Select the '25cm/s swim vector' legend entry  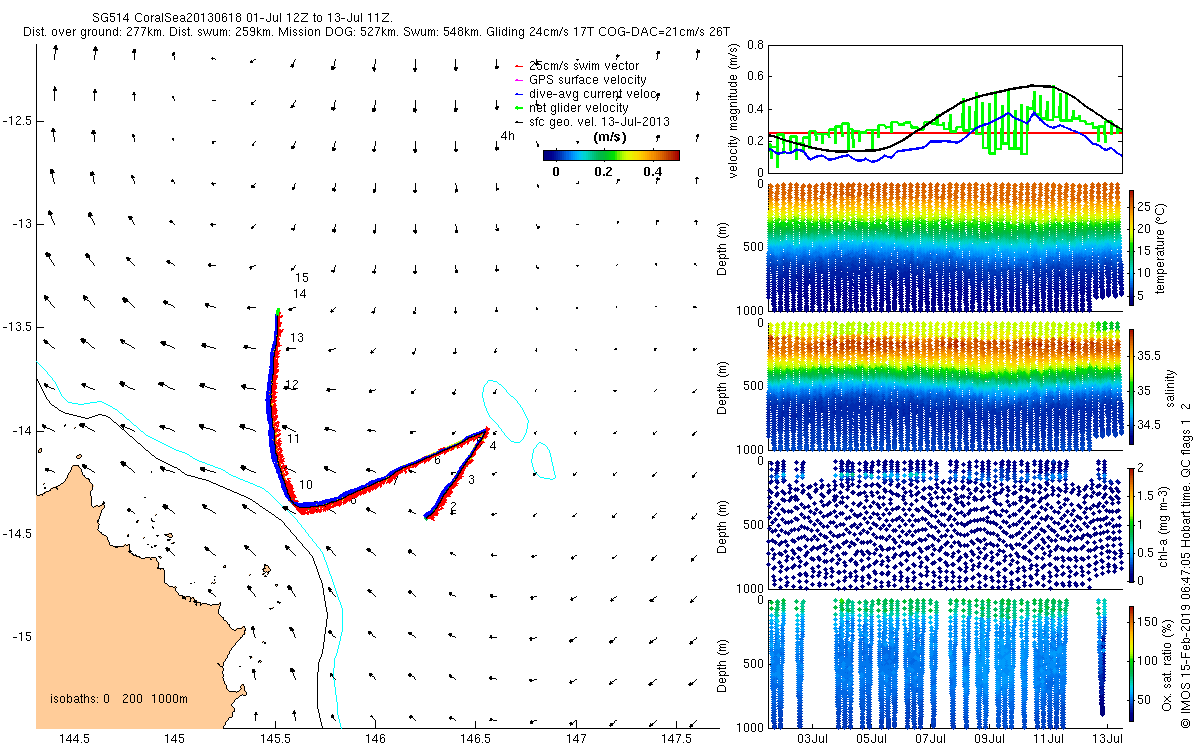tap(584, 66)
